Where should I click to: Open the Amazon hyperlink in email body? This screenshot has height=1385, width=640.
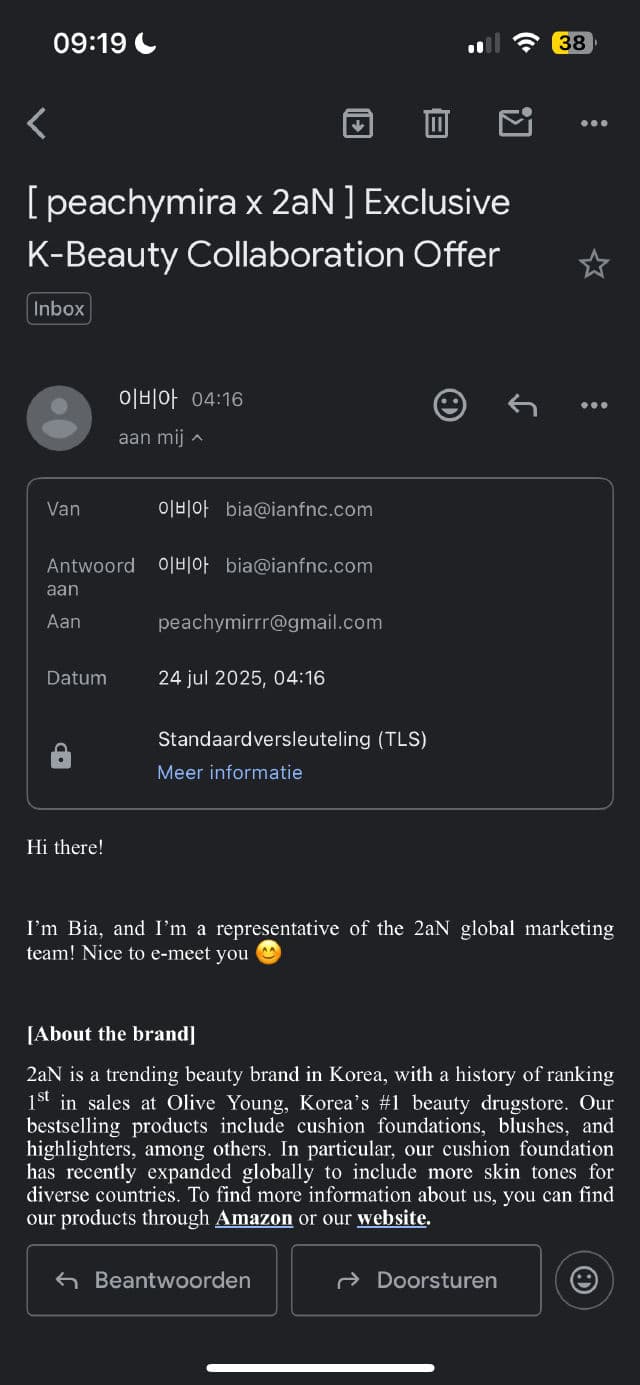pyautogui.click(x=254, y=1219)
